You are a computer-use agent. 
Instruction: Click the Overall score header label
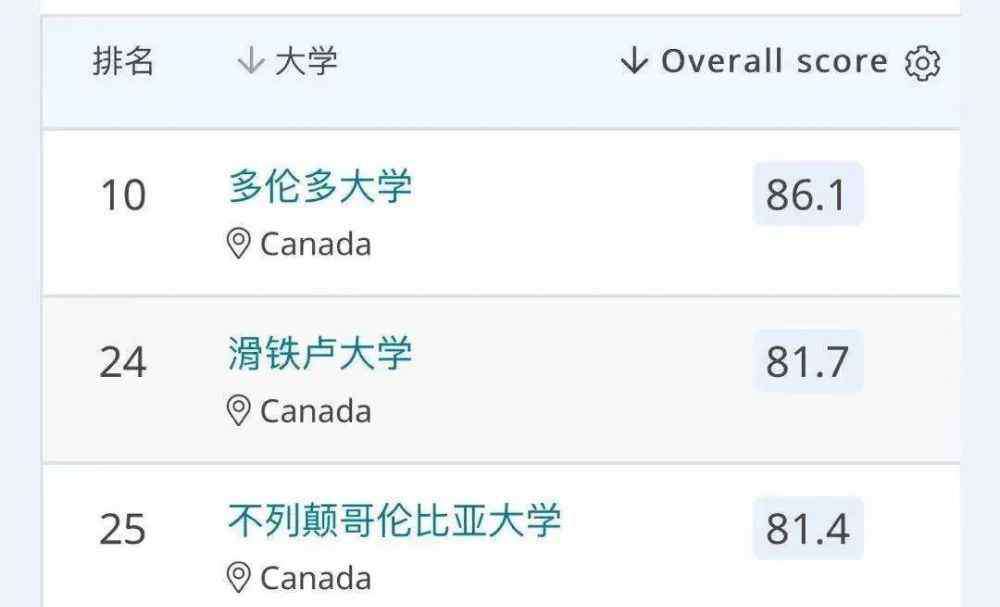[x=774, y=61]
